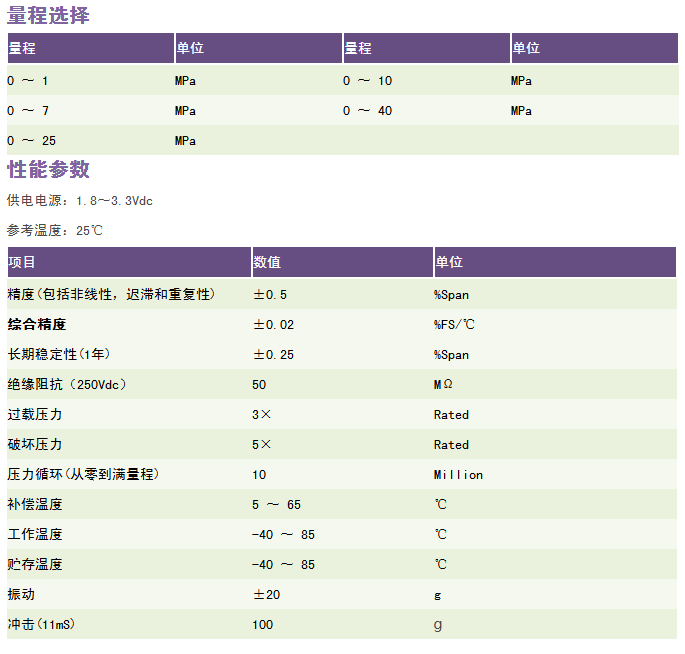The image size is (685, 654).
Task: Click the 数值 column header
Action: [266, 262]
